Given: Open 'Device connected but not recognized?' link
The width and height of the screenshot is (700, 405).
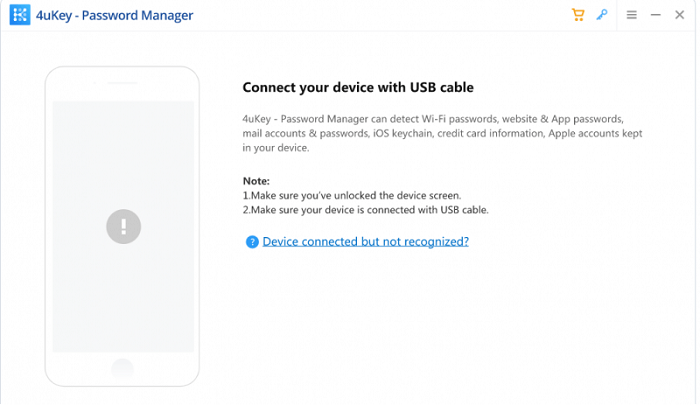Looking at the screenshot, I should [365, 241].
